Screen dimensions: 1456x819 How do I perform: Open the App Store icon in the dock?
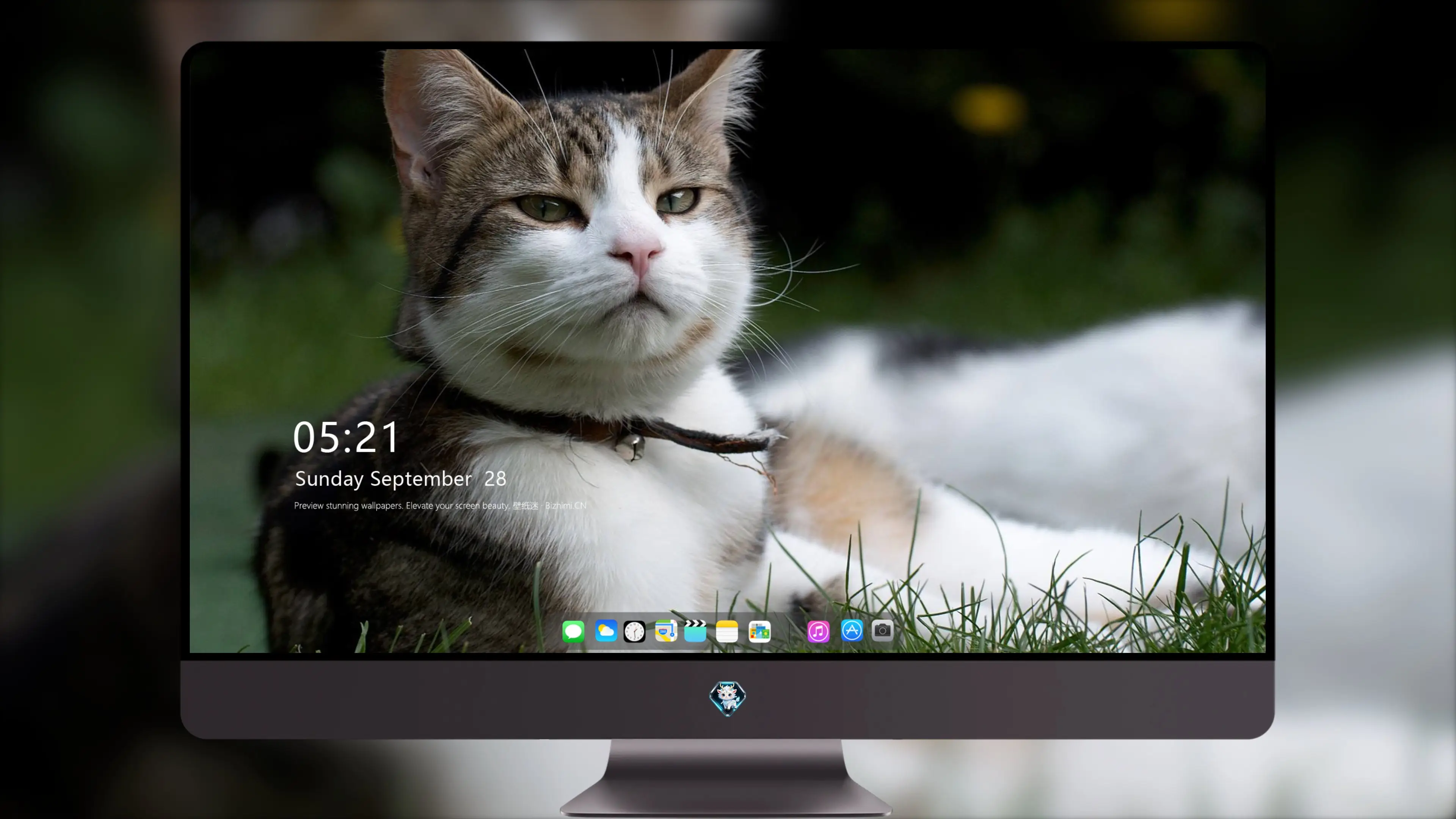point(852,630)
